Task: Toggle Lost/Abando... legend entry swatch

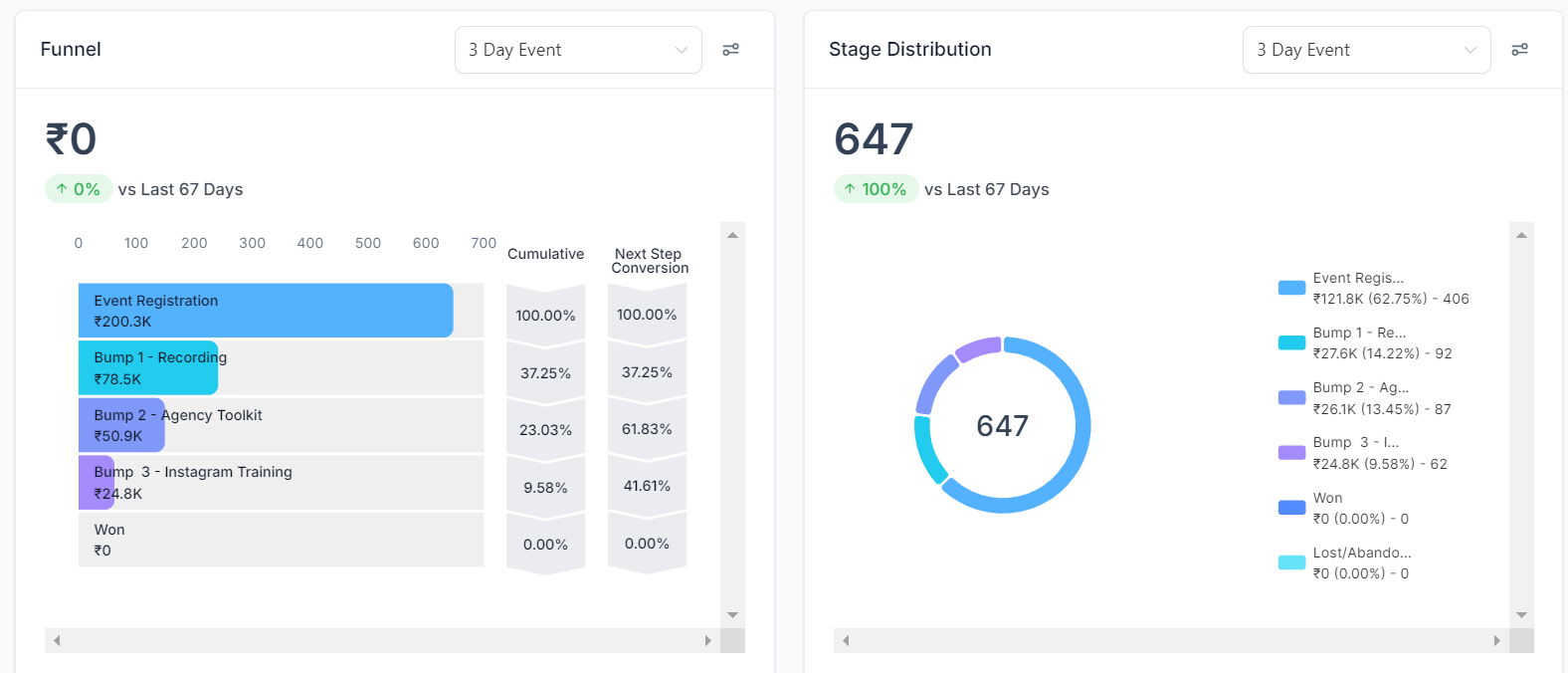Action: coord(1291,562)
